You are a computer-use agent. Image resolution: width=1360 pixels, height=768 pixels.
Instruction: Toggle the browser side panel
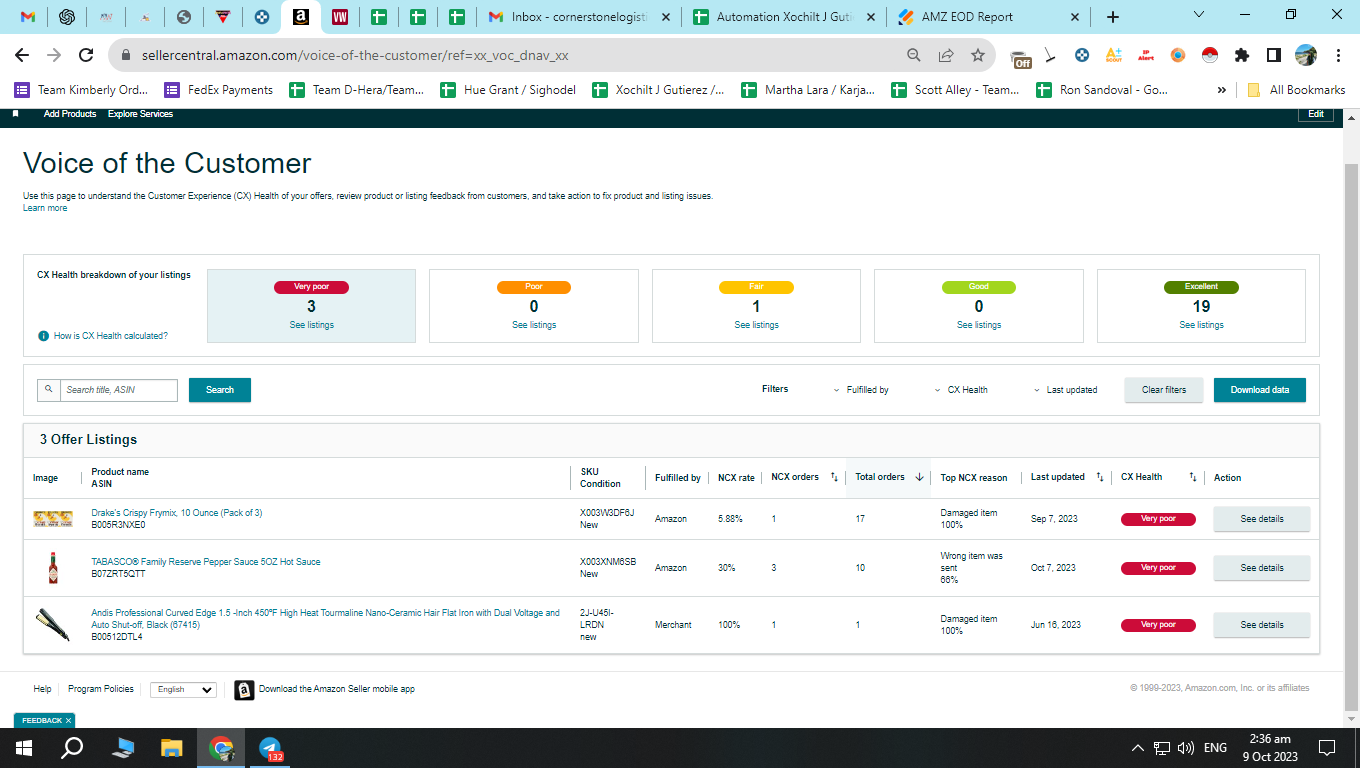tap(1274, 56)
